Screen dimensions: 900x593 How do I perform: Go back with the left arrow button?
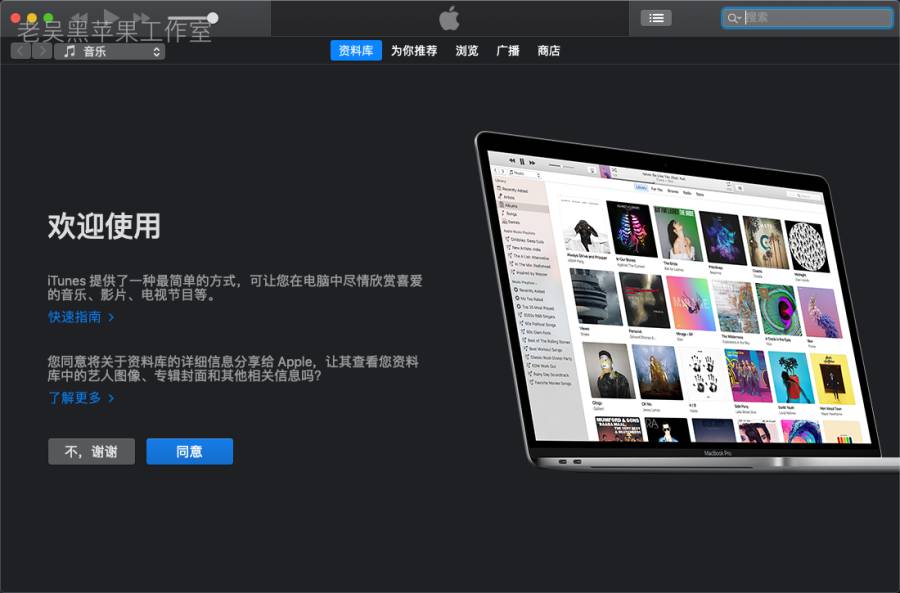(x=21, y=51)
